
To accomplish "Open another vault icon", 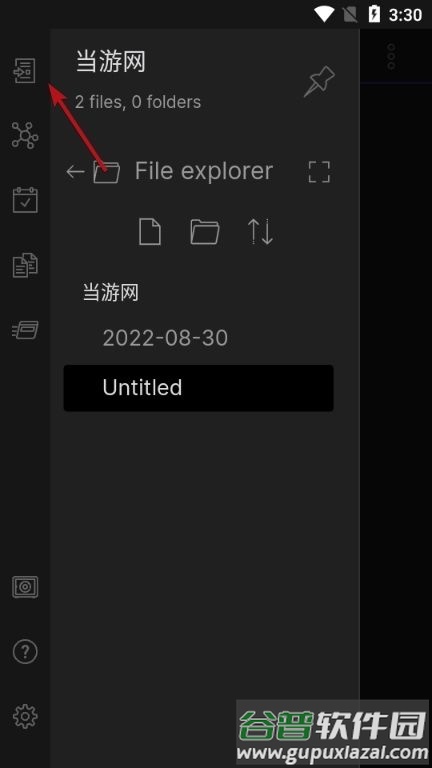I will pyautogui.click(x=25, y=586).
